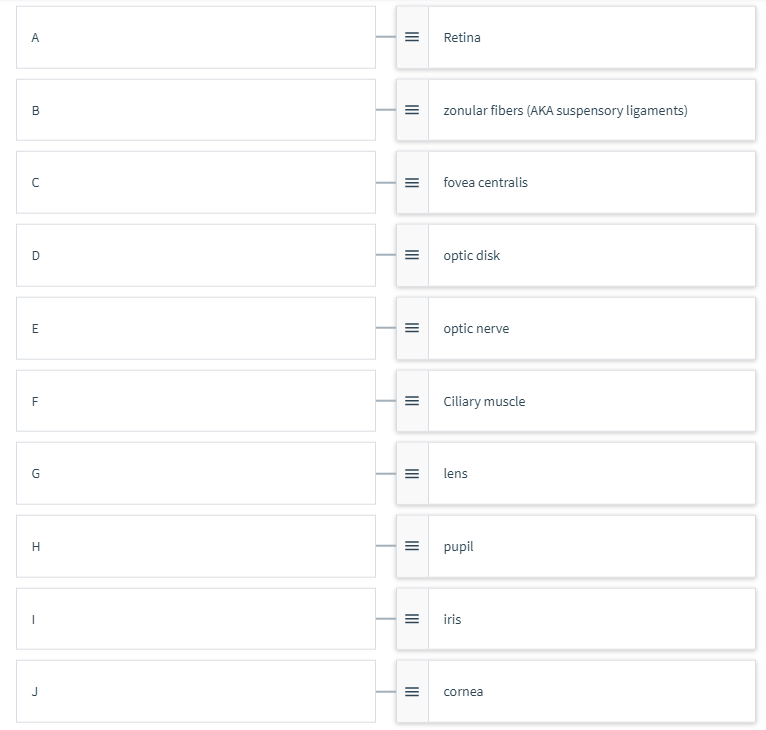Click the prompt box labeled G

[x=196, y=473]
